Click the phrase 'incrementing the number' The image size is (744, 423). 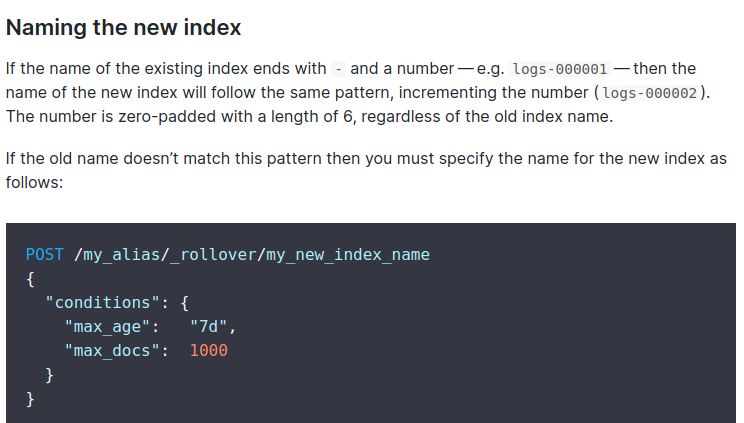[493, 93]
